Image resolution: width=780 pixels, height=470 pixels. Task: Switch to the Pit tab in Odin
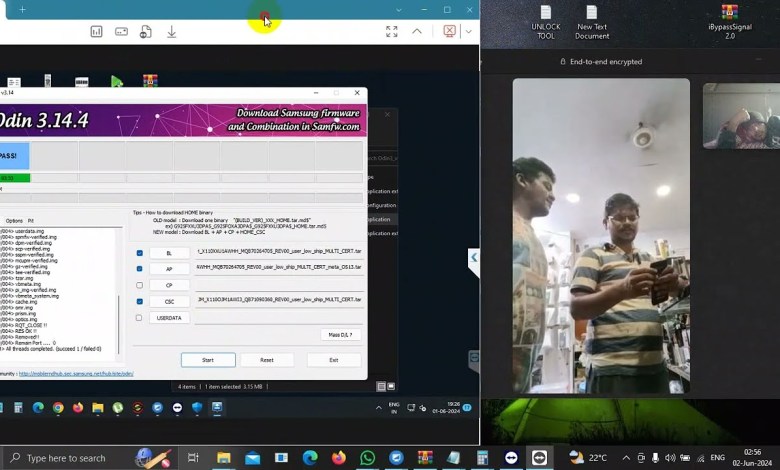(31, 220)
